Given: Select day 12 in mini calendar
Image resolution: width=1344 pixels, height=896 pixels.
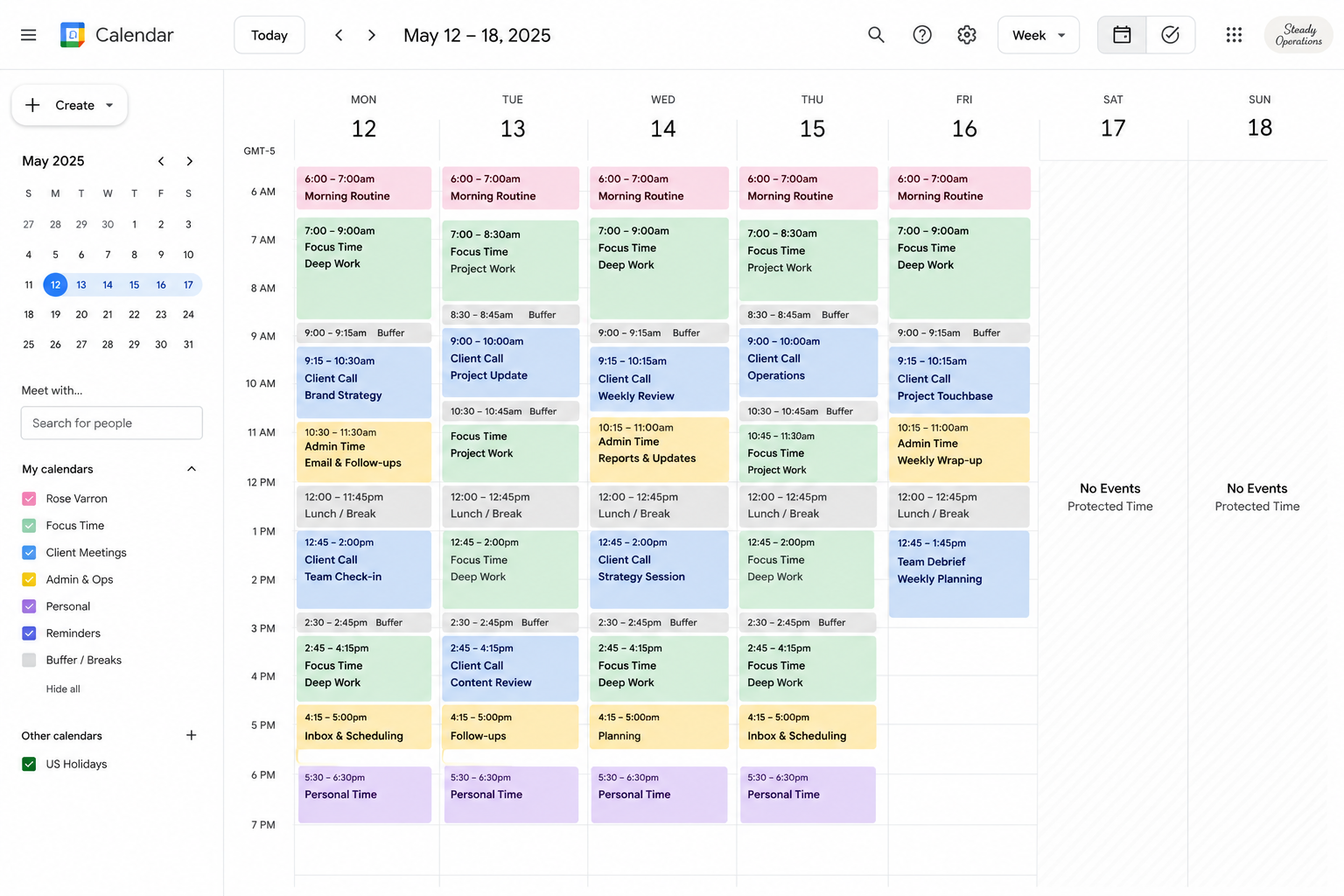Looking at the screenshot, I should pyautogui.click(x=55, y=284).
